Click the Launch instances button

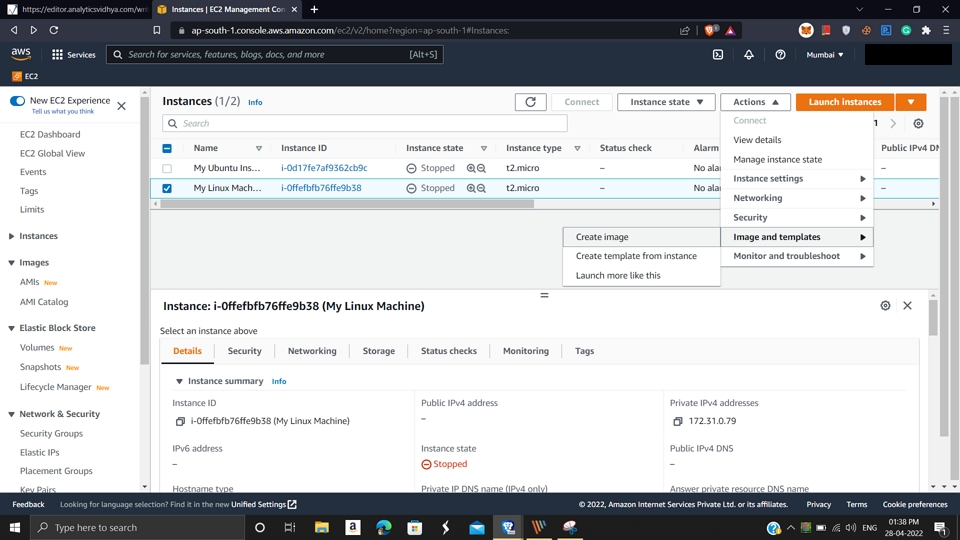point(845,102)
